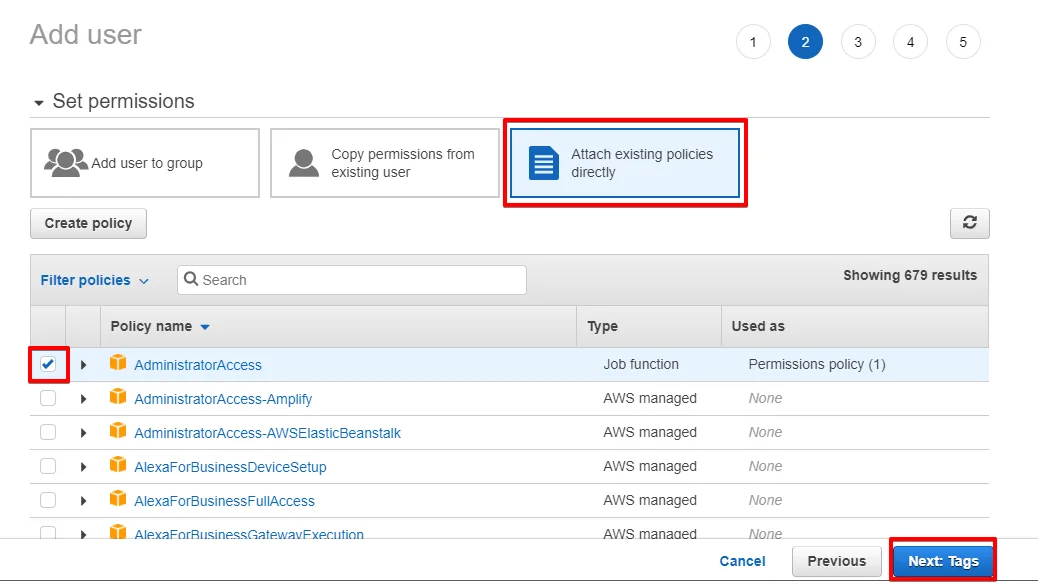The image size is (1038, 585).
Task: Click the Next: Tags button
Action: click(x=941, y=561)
